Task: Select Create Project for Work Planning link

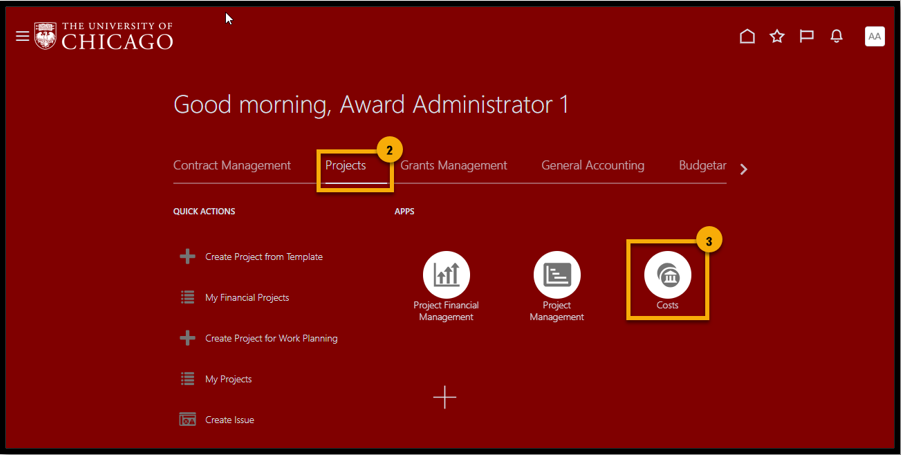Action: [x=271, y=338]
